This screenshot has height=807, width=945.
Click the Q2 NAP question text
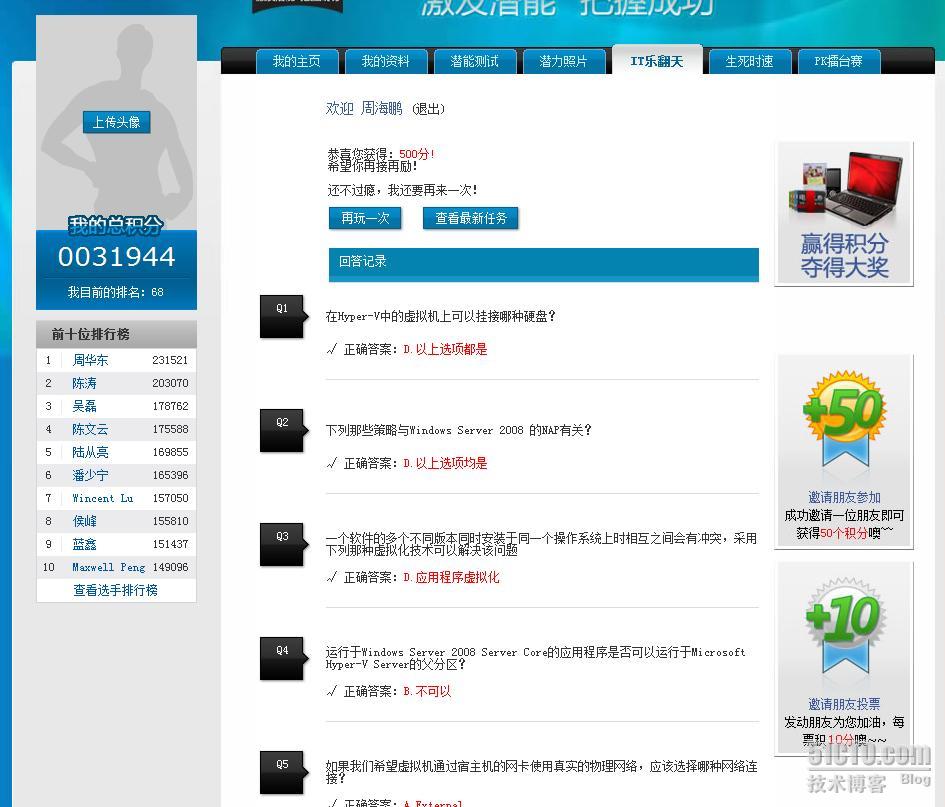pyautogui.click(x=459, y=430)
